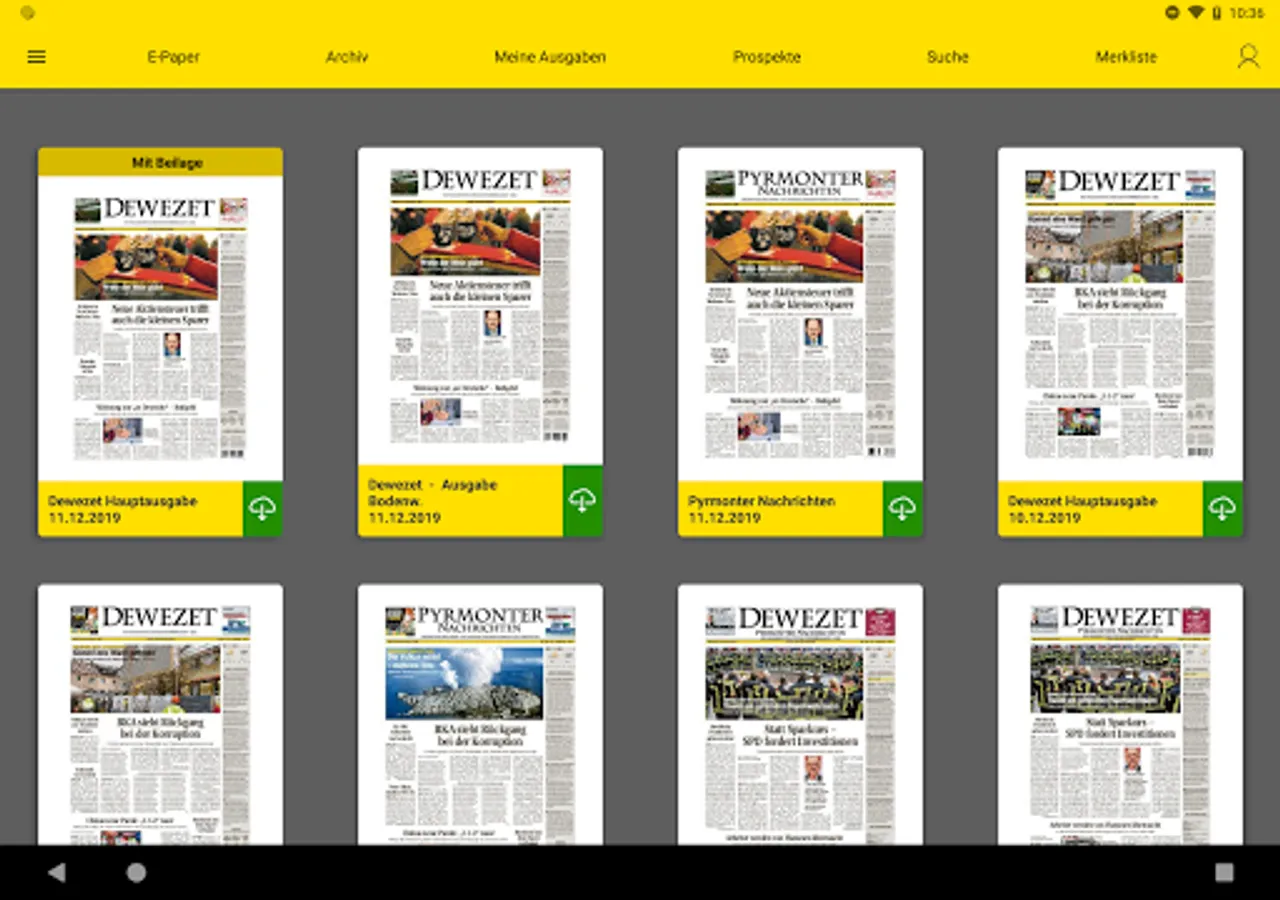Image resolution: width=1280 pixels, height=900 pixels.
Task: Open the Meine Ausgaben tab
Action: (550, 57)
